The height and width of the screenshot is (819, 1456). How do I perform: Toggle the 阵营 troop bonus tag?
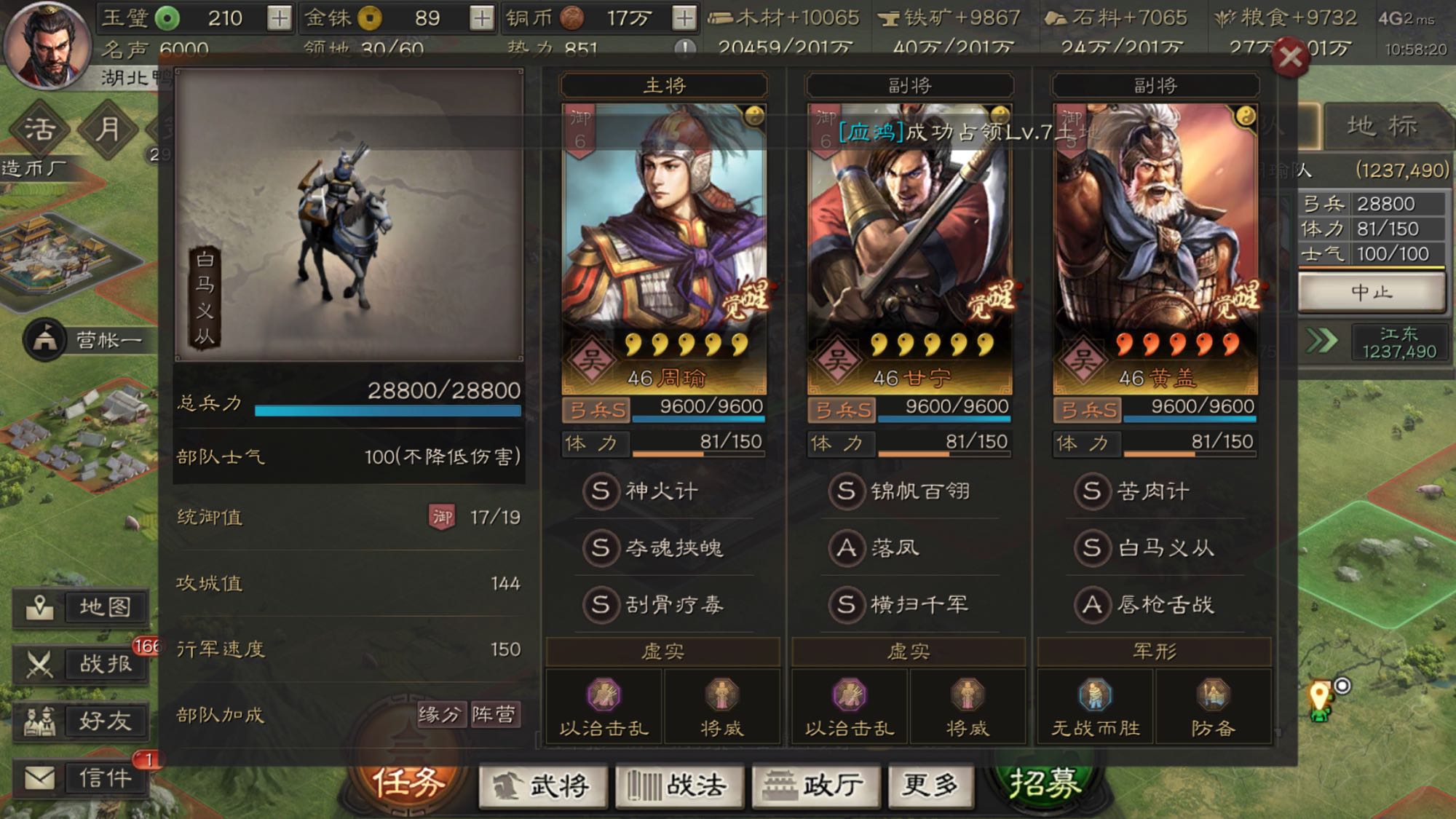(494, 715)
